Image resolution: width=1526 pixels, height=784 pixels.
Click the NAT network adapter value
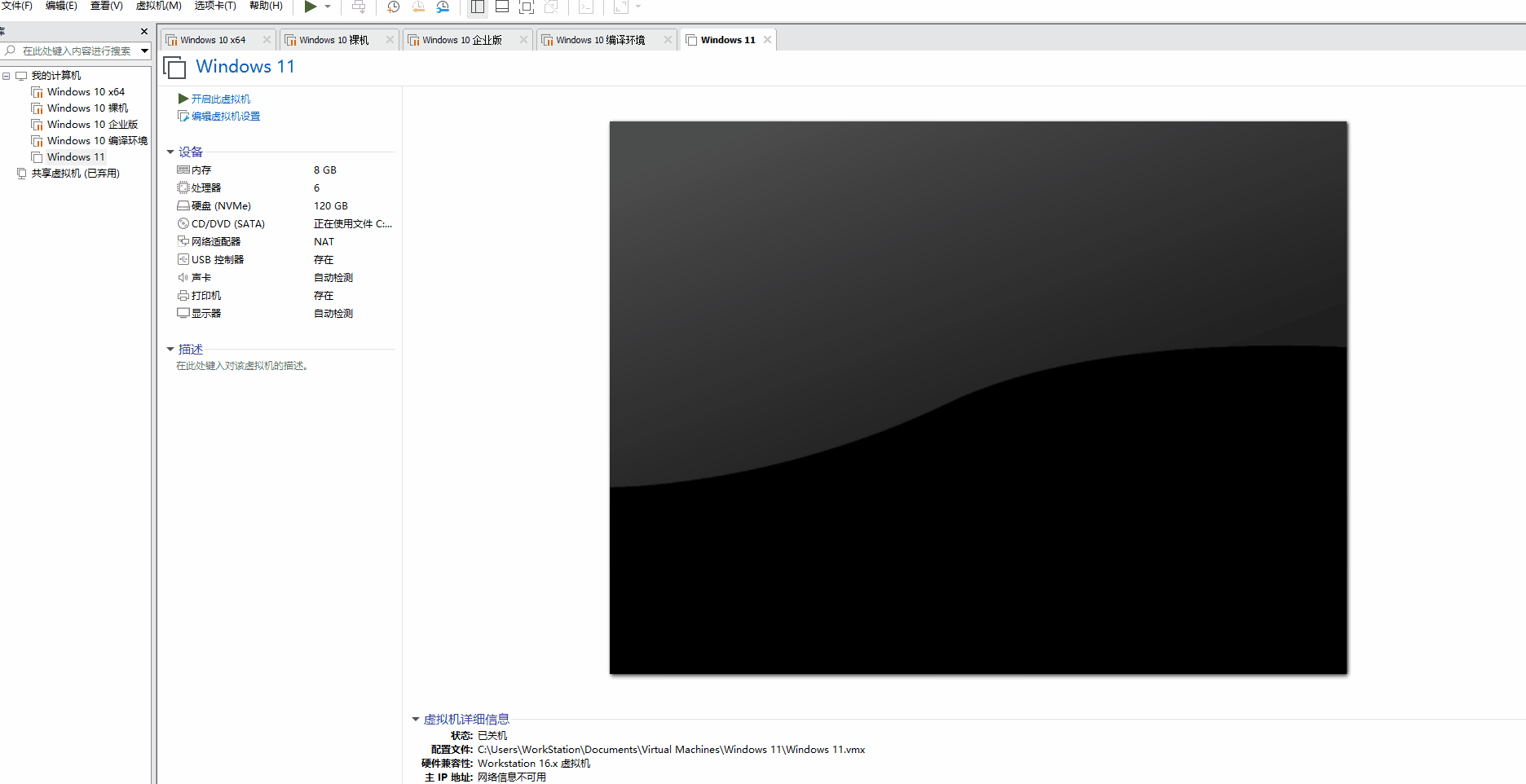click(x=324, y=242)
